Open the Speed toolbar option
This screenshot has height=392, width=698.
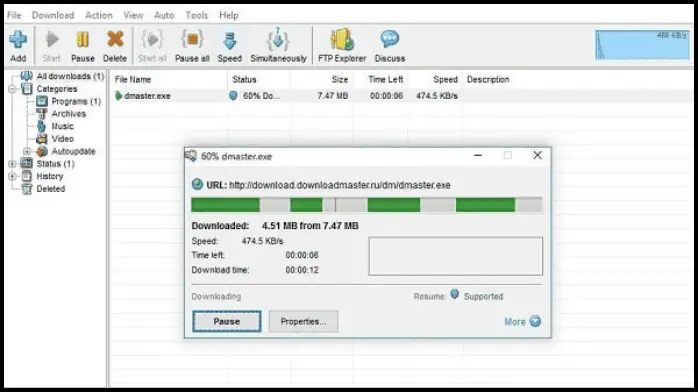click(229, 46)
